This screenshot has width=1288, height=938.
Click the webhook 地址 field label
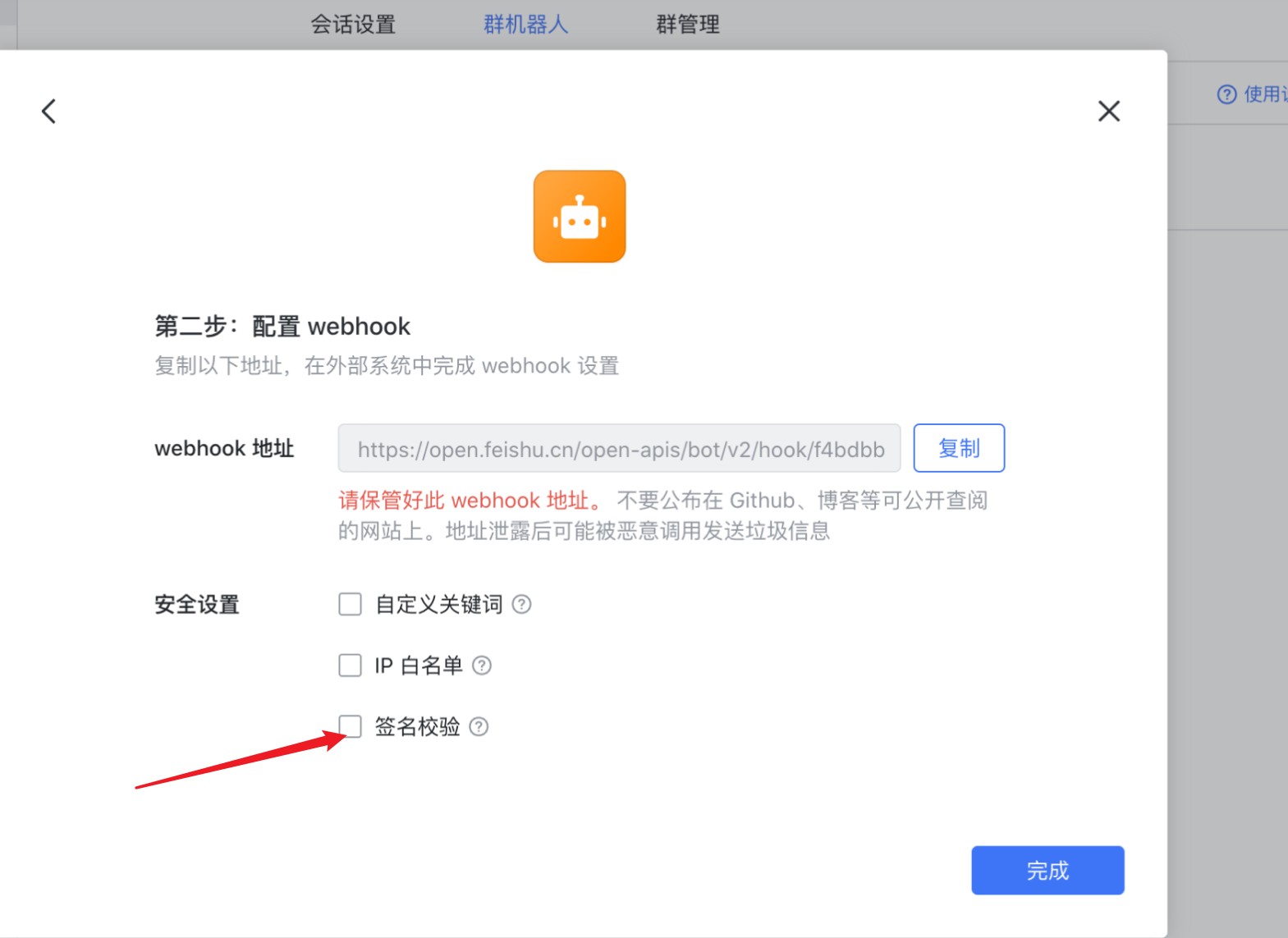[224, 449]
